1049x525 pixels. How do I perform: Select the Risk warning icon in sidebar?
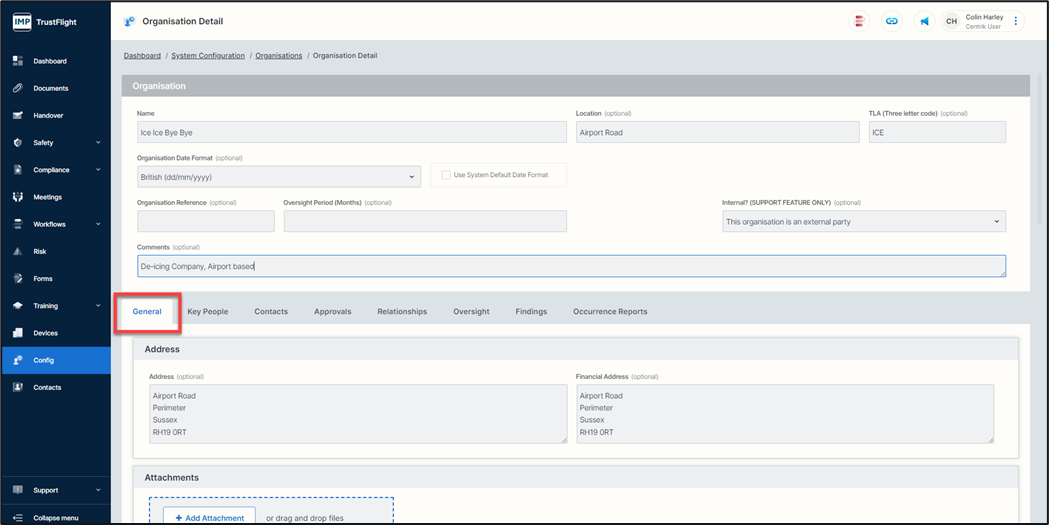coord(17,251)
